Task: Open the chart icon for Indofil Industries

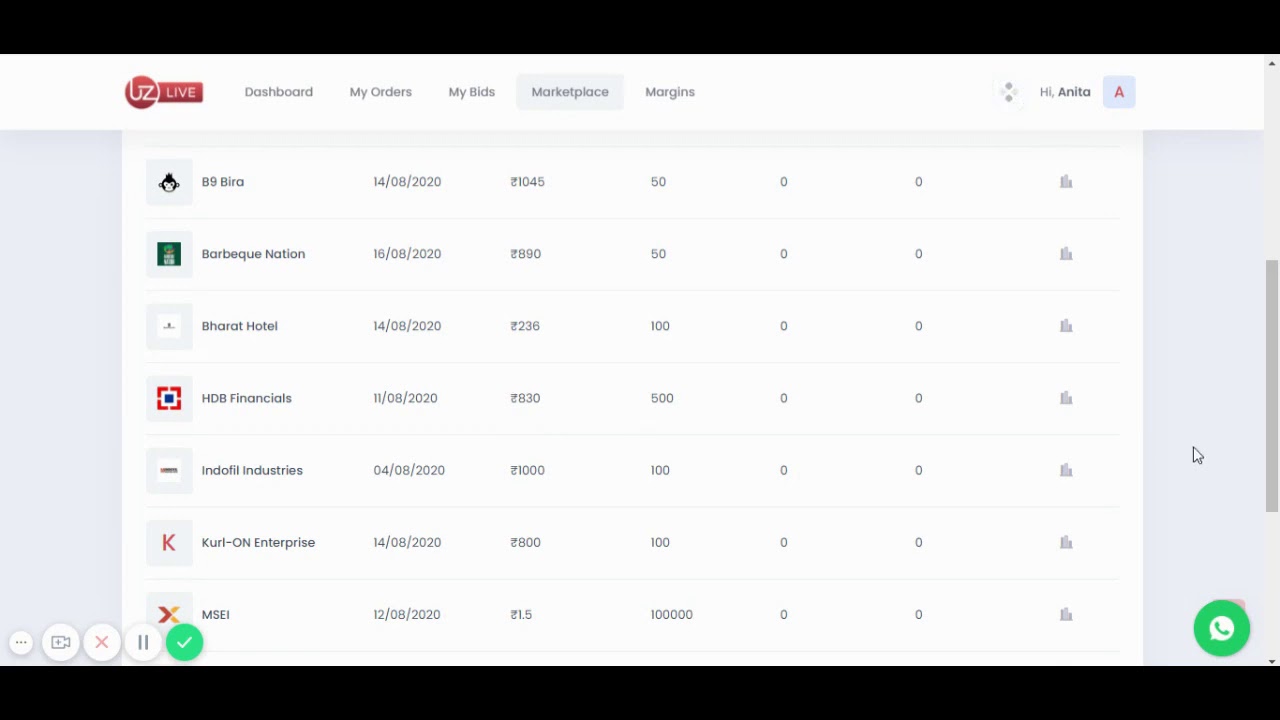Action: [1066, 470]
